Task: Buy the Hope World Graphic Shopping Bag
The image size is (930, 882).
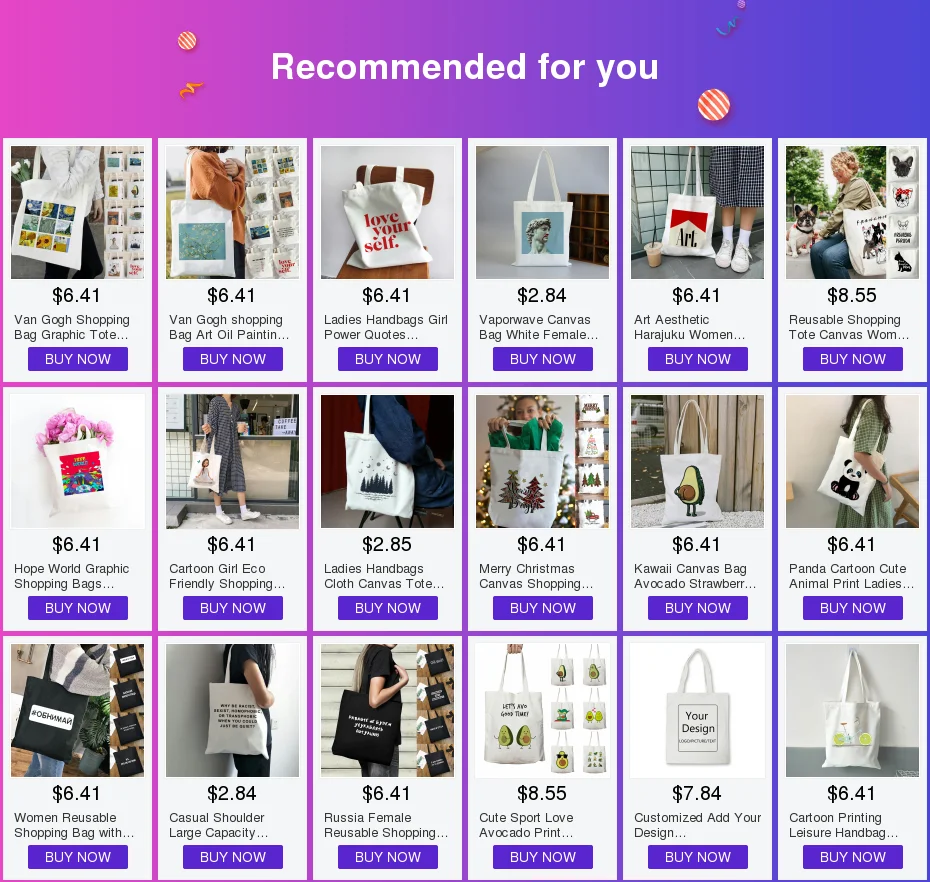Action: (x=78, y=608)
